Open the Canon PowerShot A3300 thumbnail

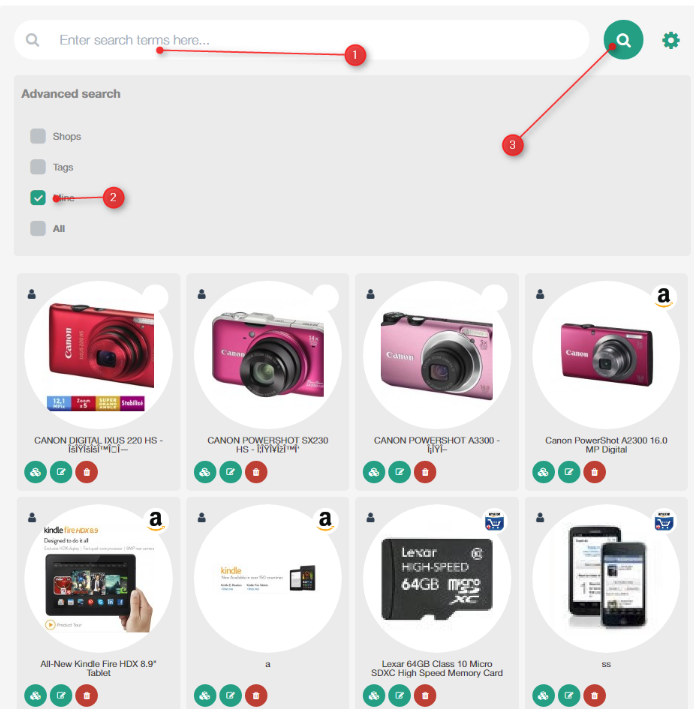437,355
